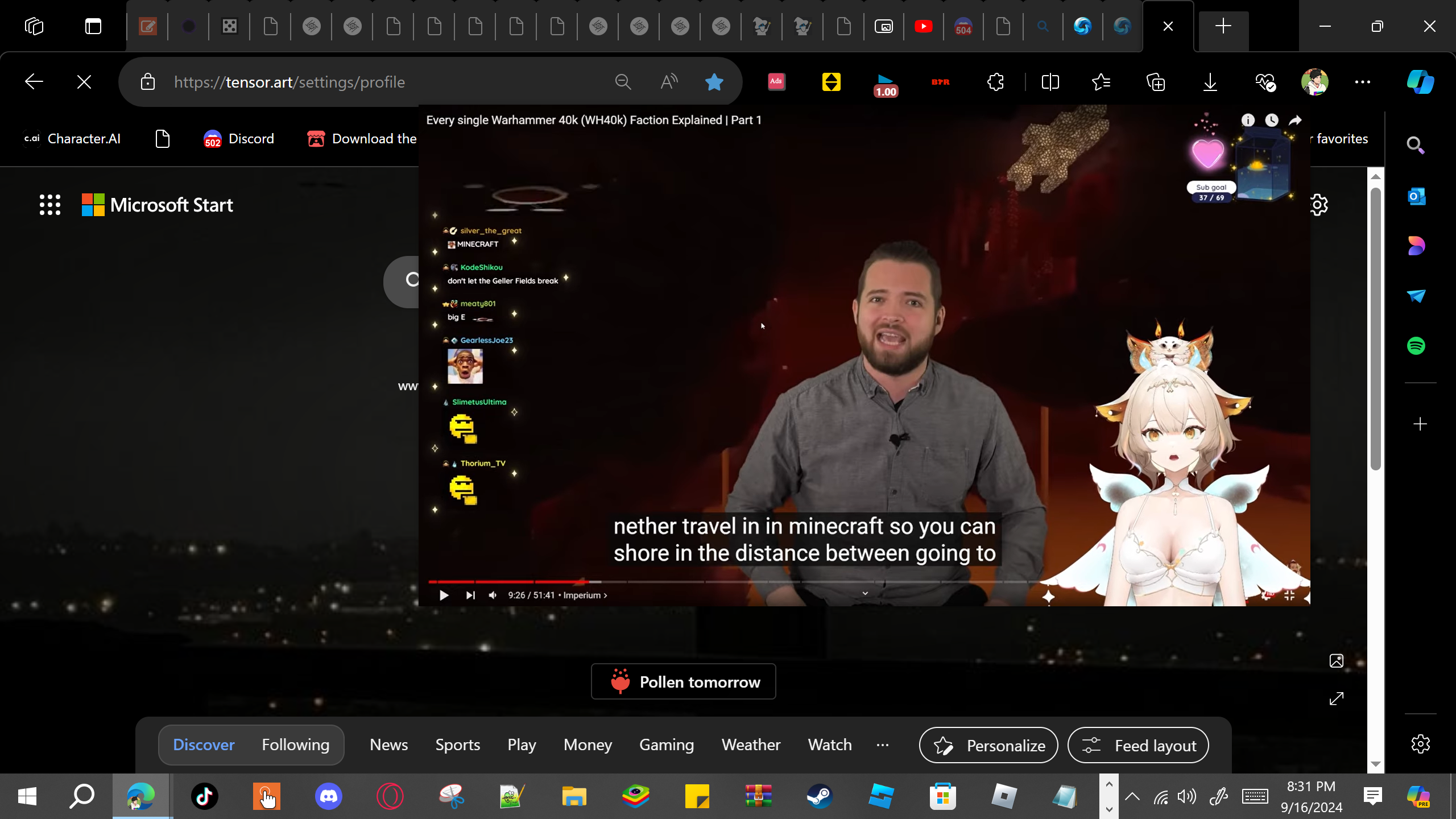Expand the page to full view arrow
The width and height of the screenshot is (1456, 819).
click(1337, 698)
